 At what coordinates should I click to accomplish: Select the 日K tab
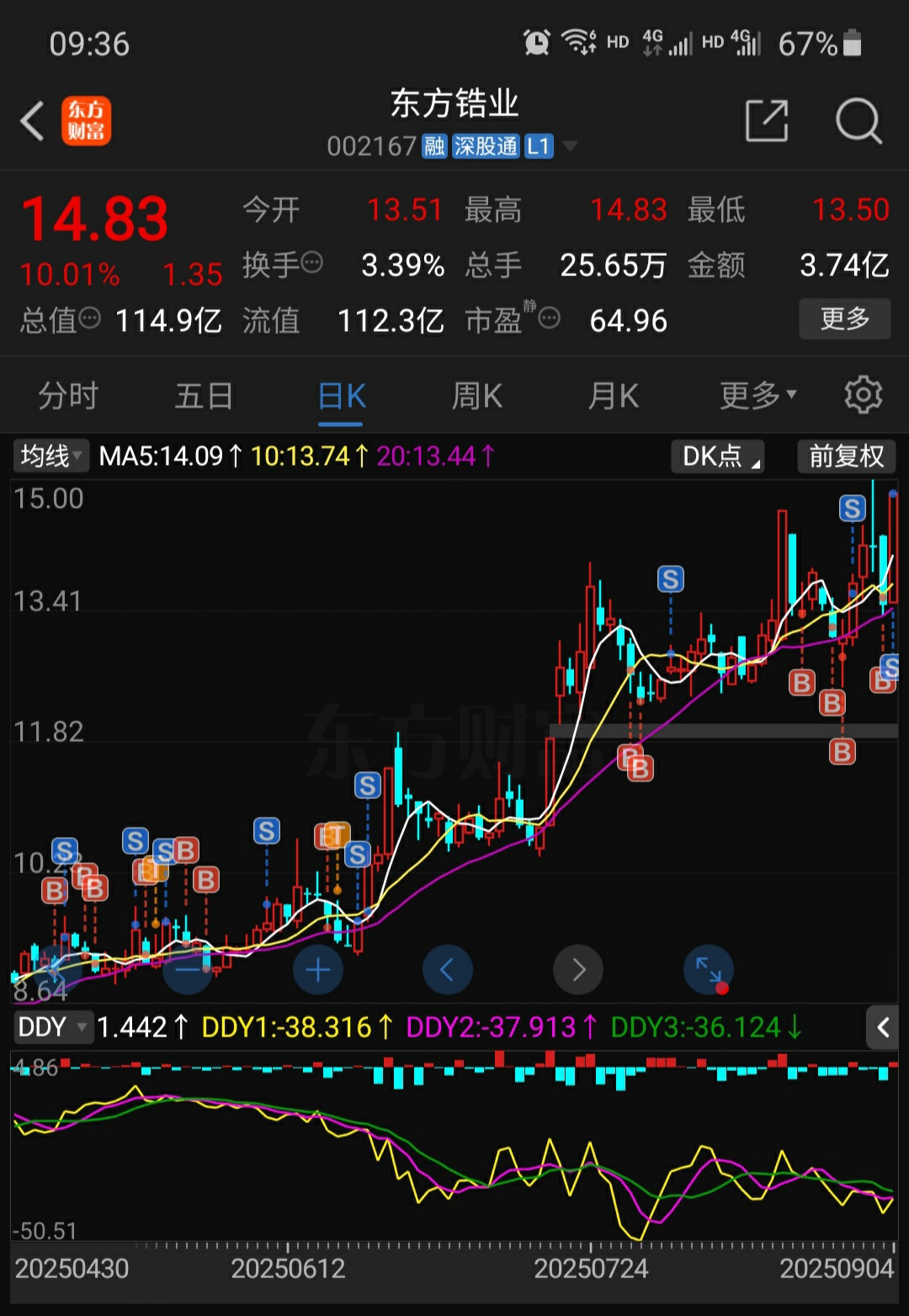[x=342, y=395]
